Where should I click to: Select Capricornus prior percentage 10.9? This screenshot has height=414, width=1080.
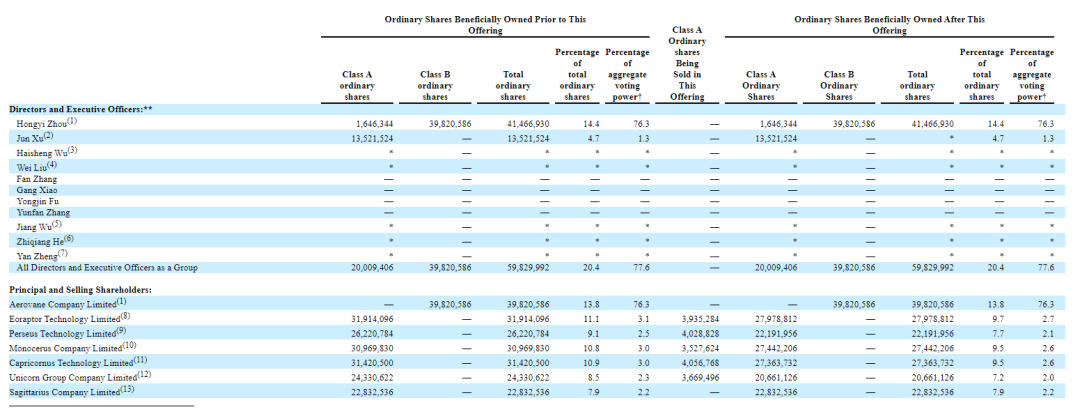592,363
